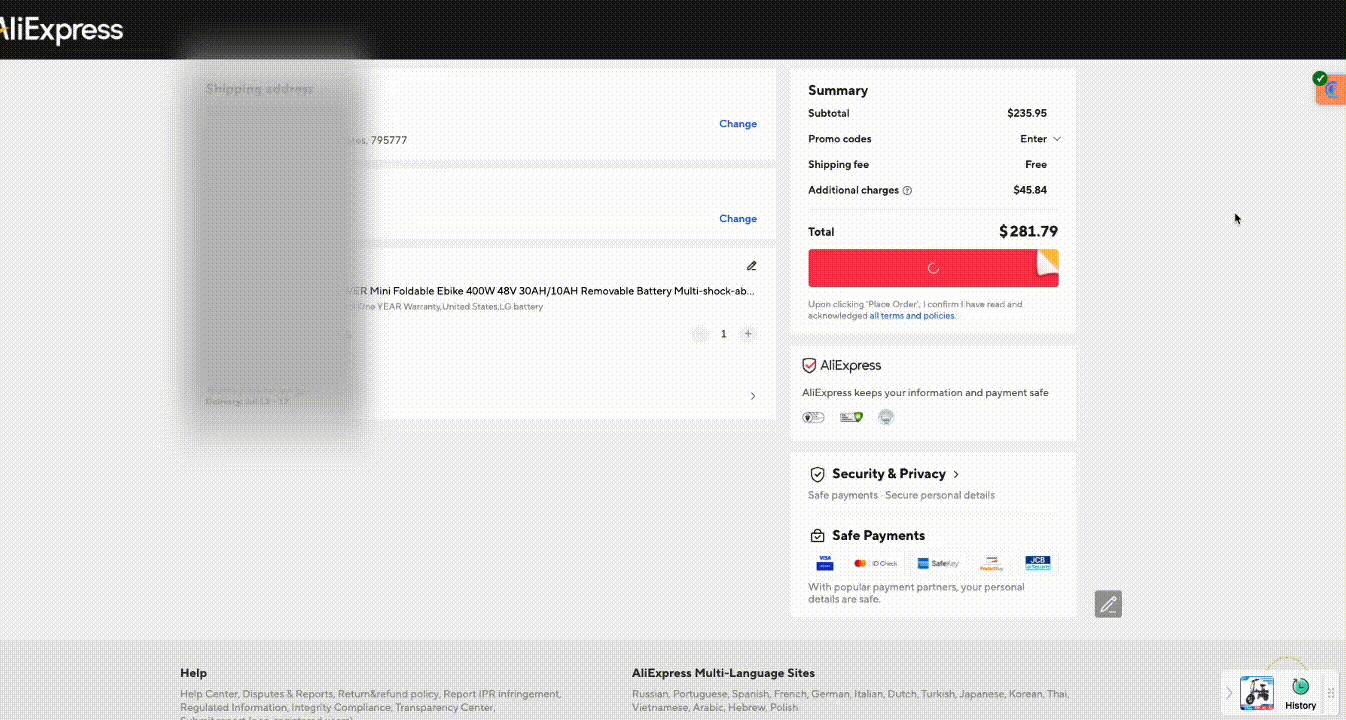The width and height of the screenshot is (1346, 720).
Task: Expand history bar with left chevron
Action: pos(1230,693)
